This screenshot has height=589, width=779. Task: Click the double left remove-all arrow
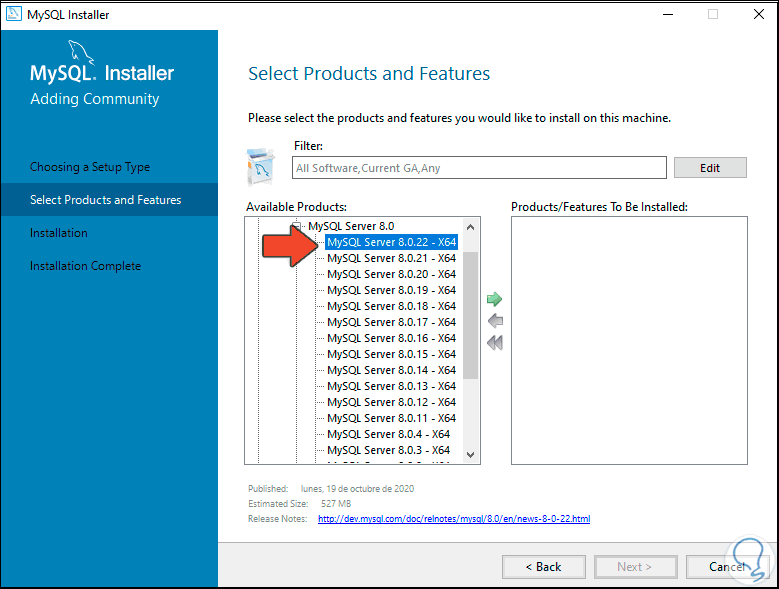495,343
